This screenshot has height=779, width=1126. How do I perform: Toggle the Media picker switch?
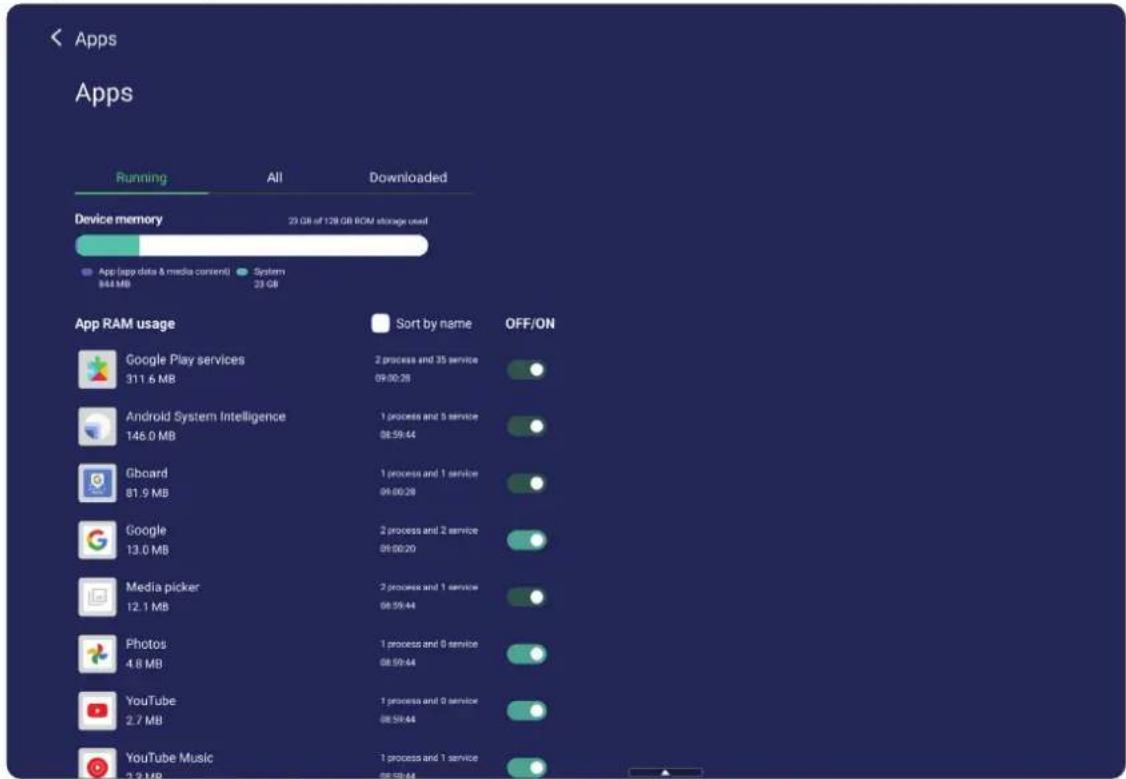(527, 597)
